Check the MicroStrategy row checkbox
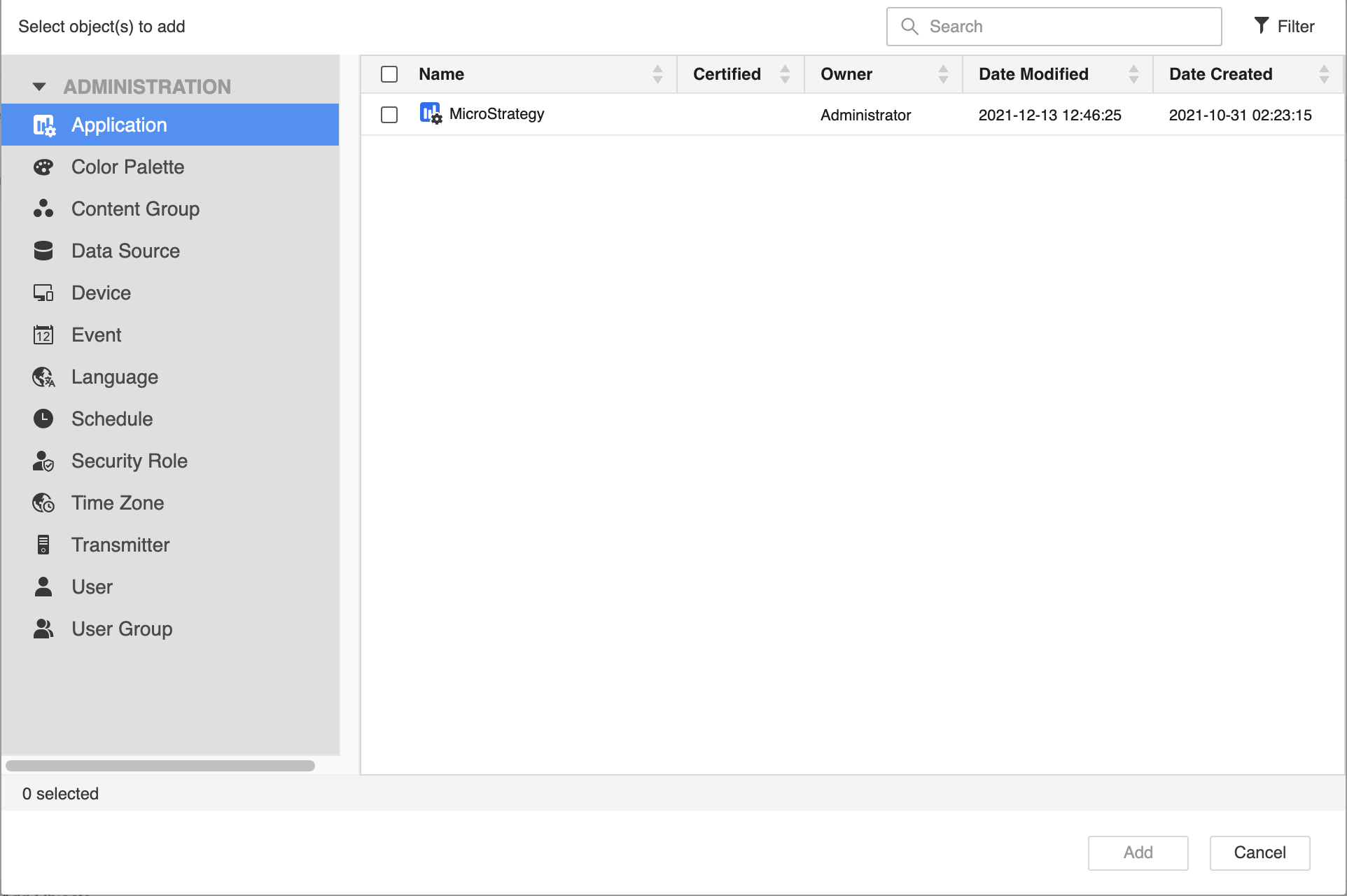This screenshot has width=1347, height=896. pyautogui.click(x=389, y=115)
